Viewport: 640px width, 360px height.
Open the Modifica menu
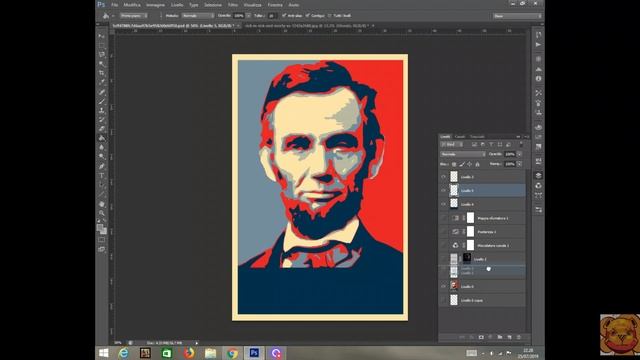(x=132, y=5)
